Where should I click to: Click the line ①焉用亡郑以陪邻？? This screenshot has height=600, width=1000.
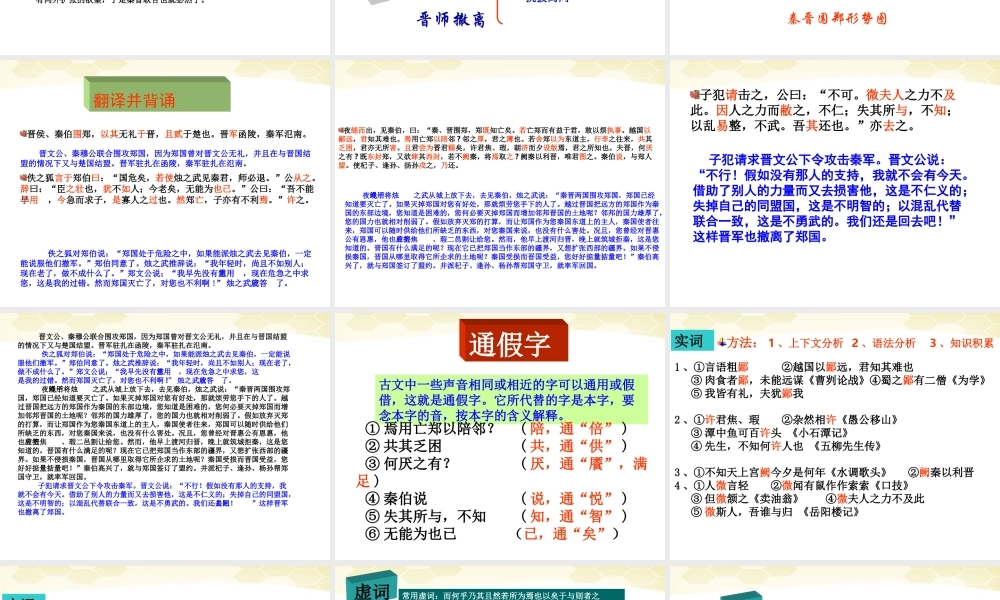tap(430, 428)
